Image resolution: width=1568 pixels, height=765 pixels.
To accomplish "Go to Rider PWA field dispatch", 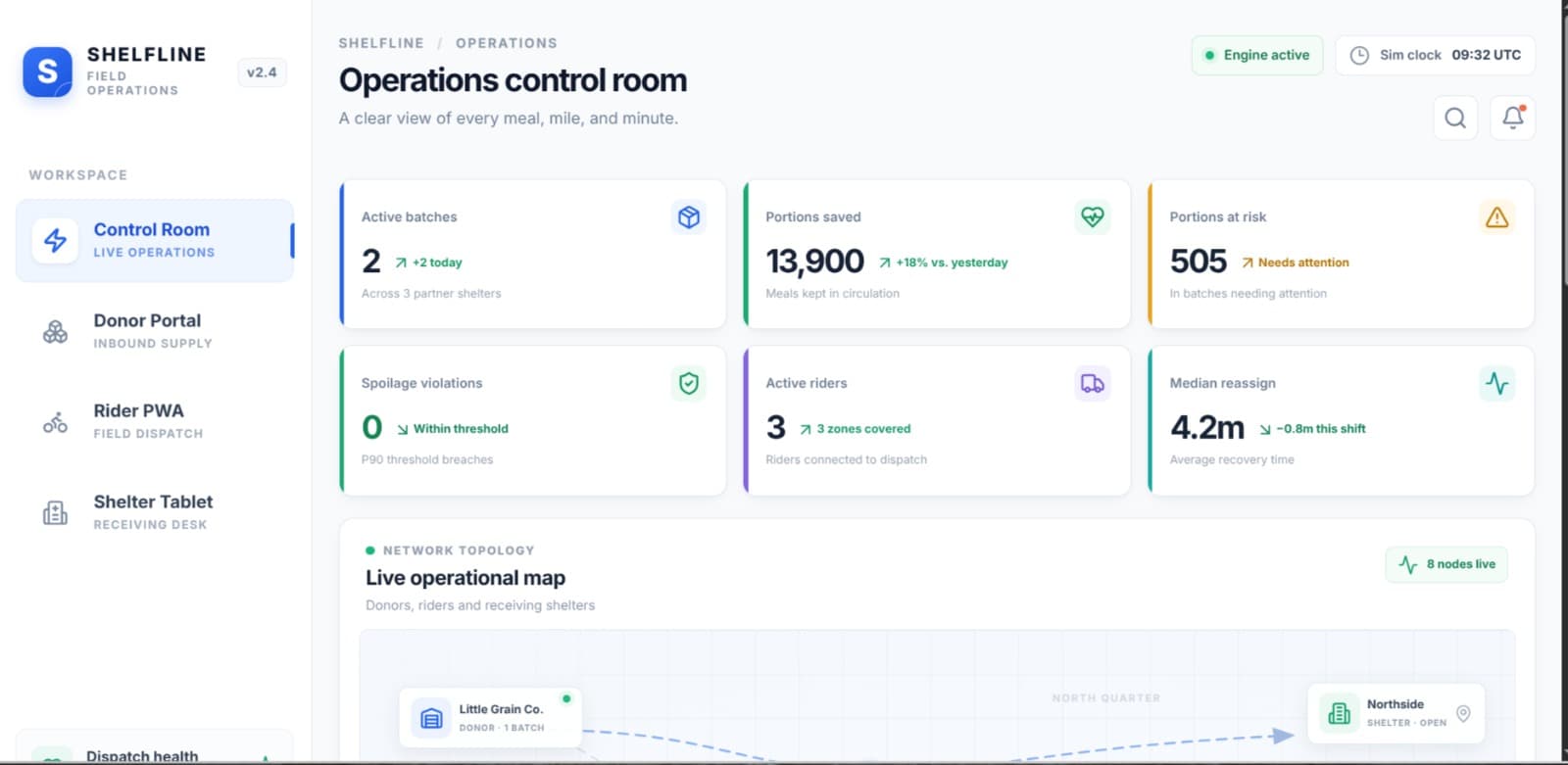I will coord(155,421).
